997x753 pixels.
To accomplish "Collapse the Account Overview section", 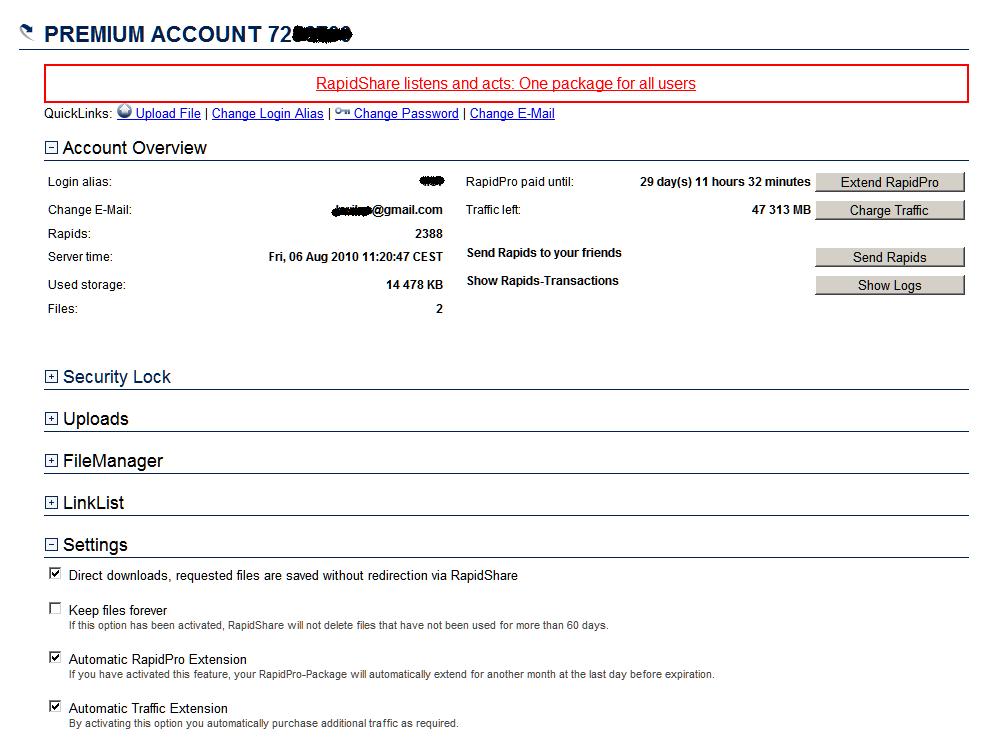I will point(51,148).
